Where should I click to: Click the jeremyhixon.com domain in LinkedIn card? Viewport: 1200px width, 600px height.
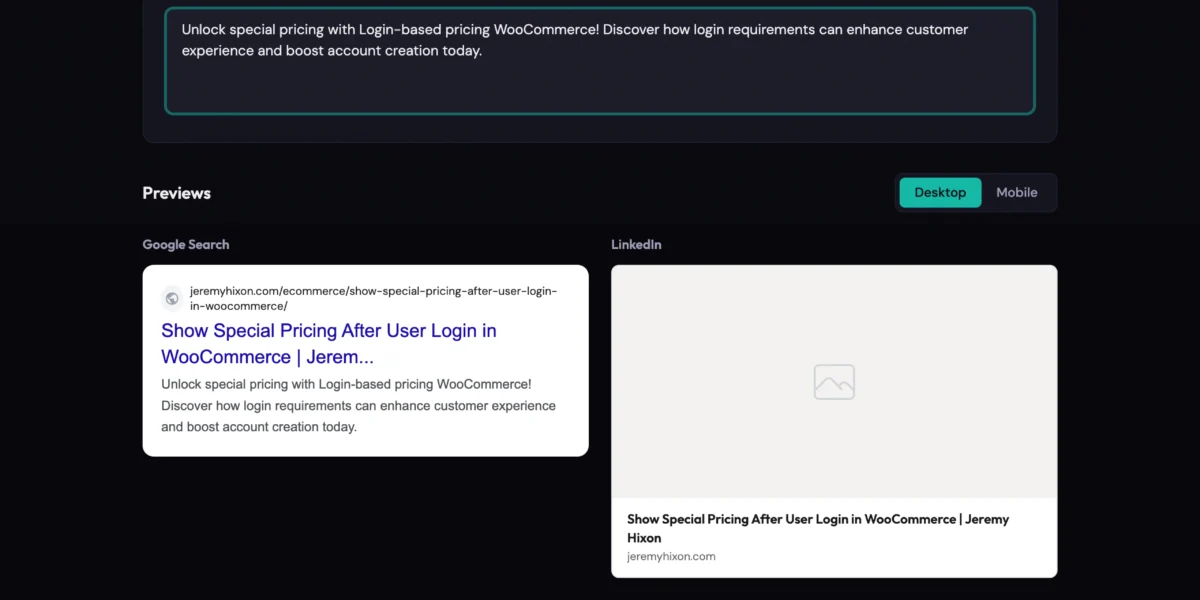[x=671, y=557]
